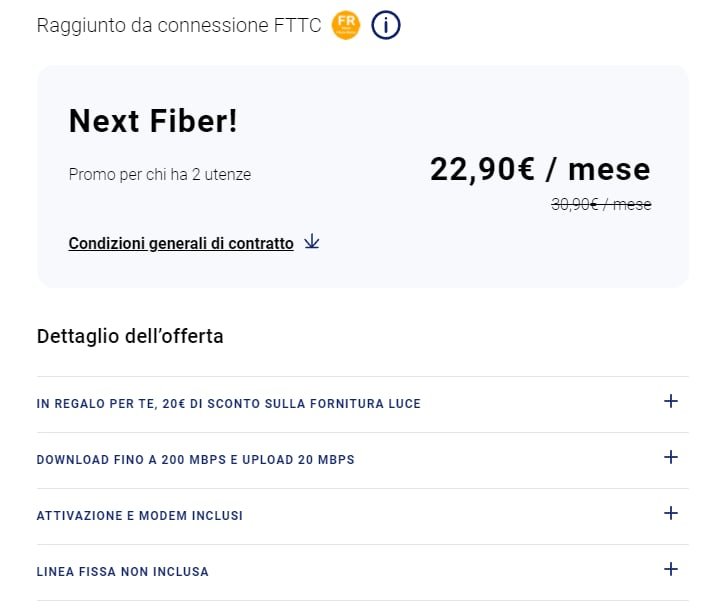Click plus icon for Attivazione e modem inclusi

coord(670,513)
